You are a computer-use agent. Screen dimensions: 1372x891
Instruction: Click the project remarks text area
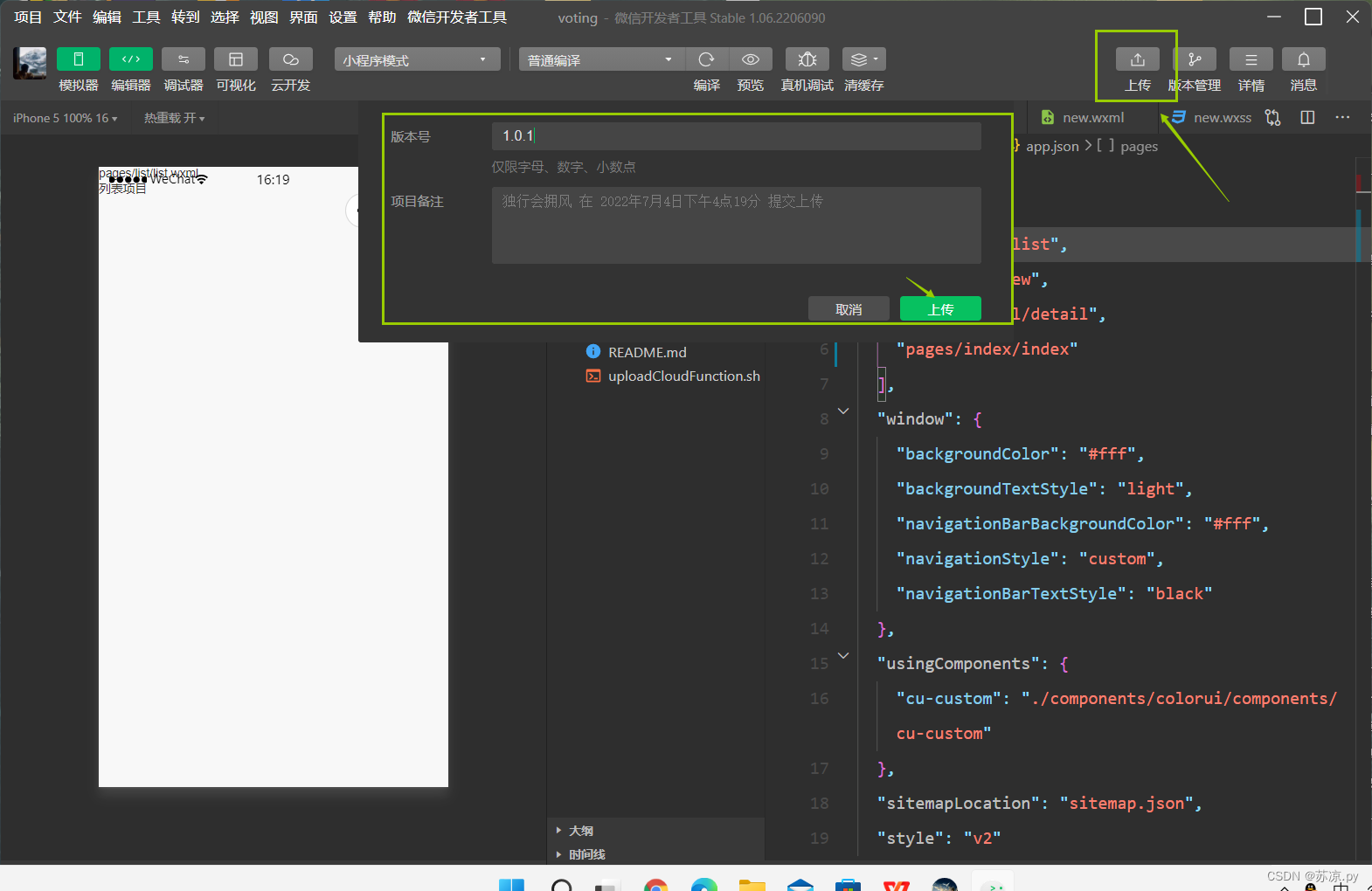(x=736, y=225)
